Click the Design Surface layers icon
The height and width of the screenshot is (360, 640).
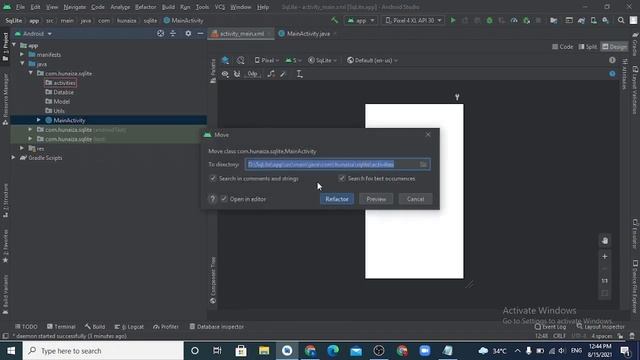coord(225,60)
